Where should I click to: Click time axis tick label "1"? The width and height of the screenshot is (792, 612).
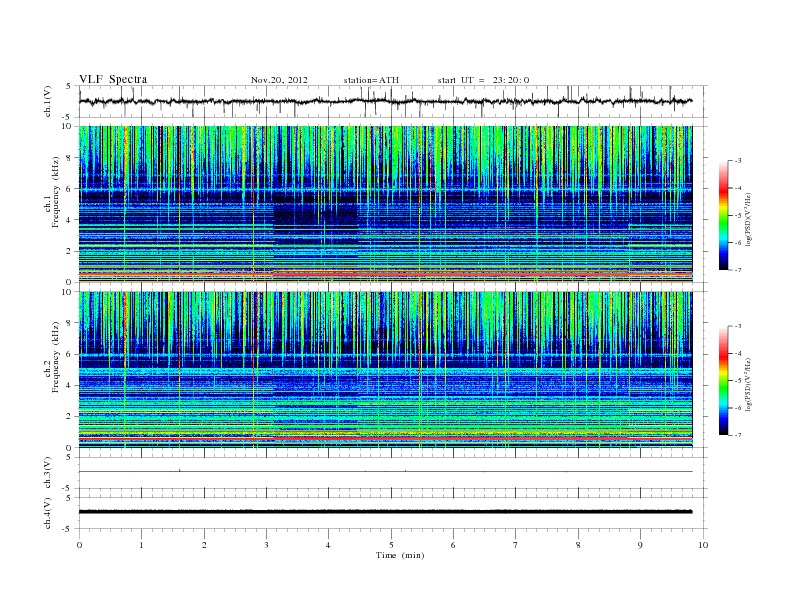point(142,545)
